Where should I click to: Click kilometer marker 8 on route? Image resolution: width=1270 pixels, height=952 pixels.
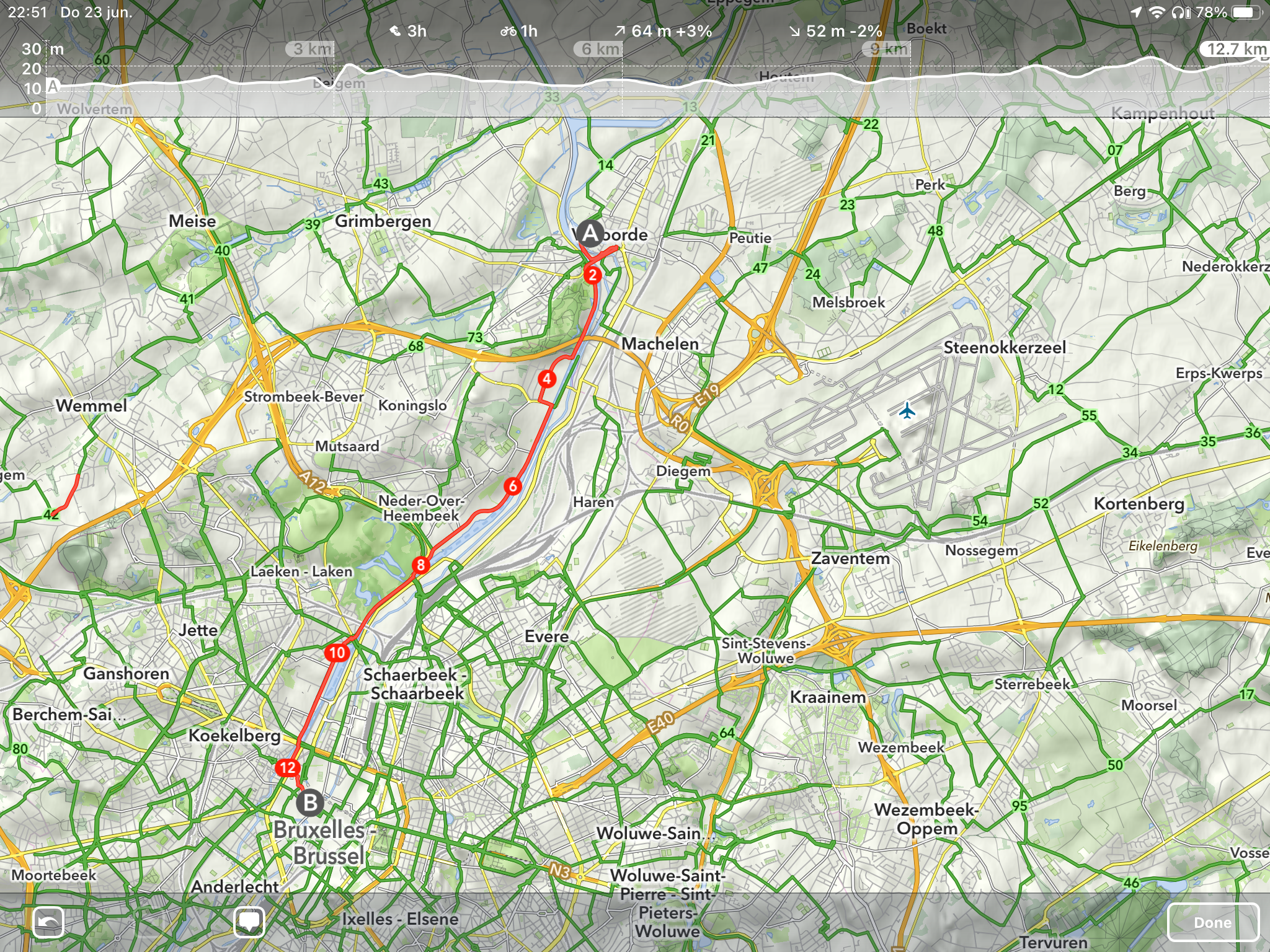click(x=420, y=565)
